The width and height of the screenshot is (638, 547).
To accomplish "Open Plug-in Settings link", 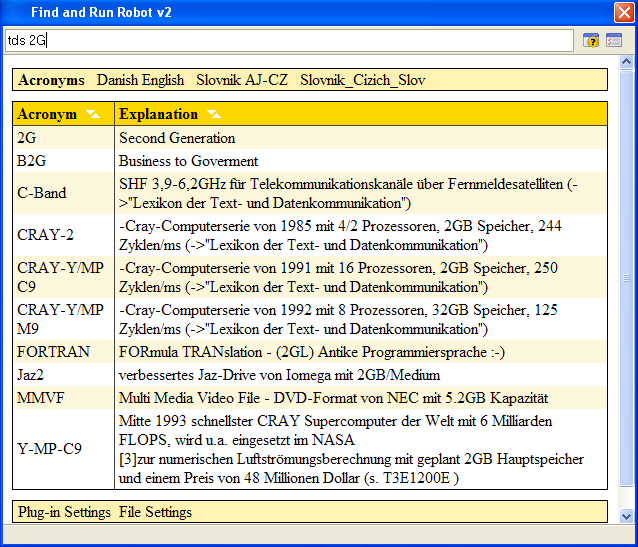I will pyautogui.click(x=64, y=512).
